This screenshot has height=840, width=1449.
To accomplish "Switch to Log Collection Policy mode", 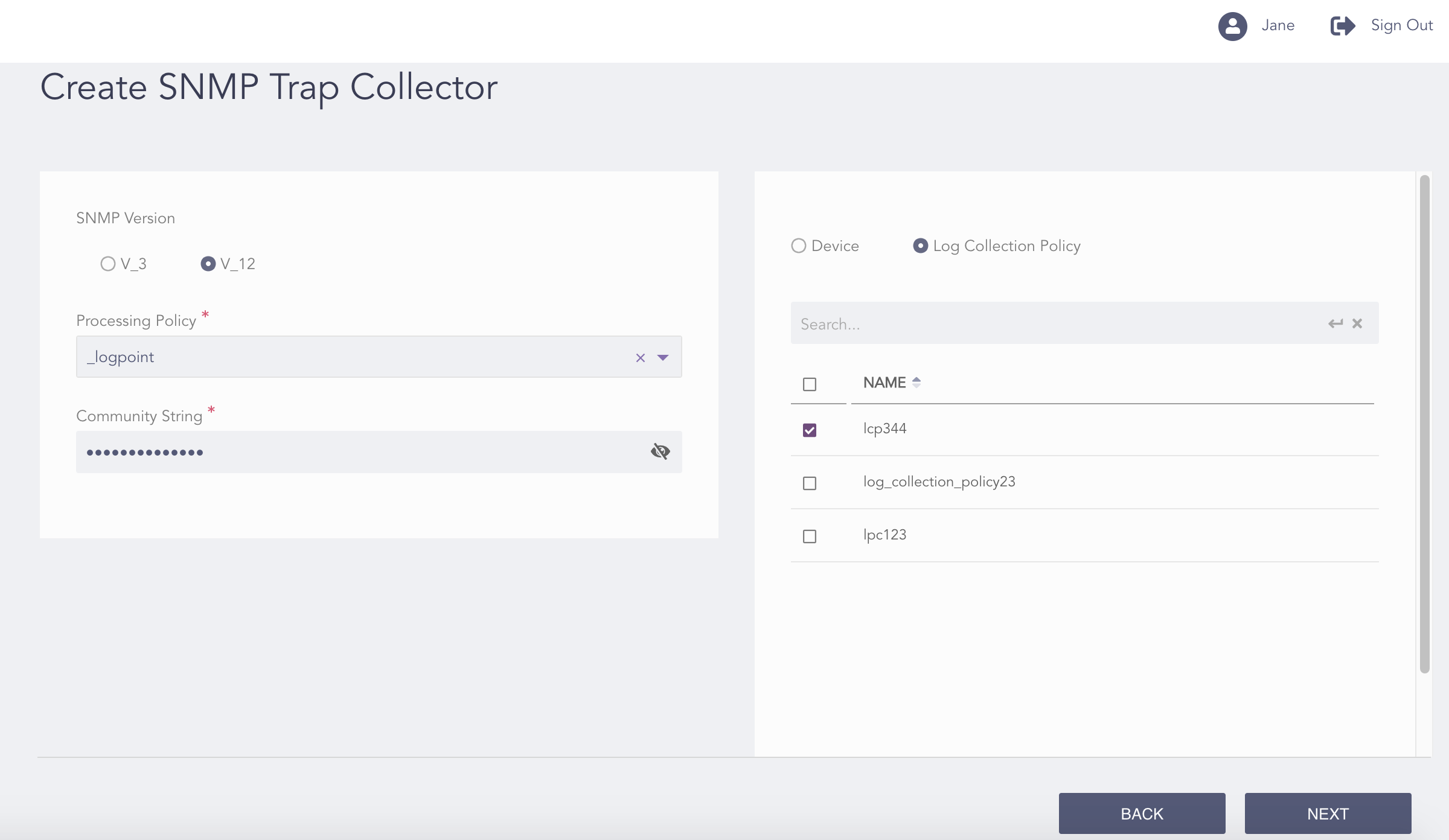I will (x=920, y=246).
